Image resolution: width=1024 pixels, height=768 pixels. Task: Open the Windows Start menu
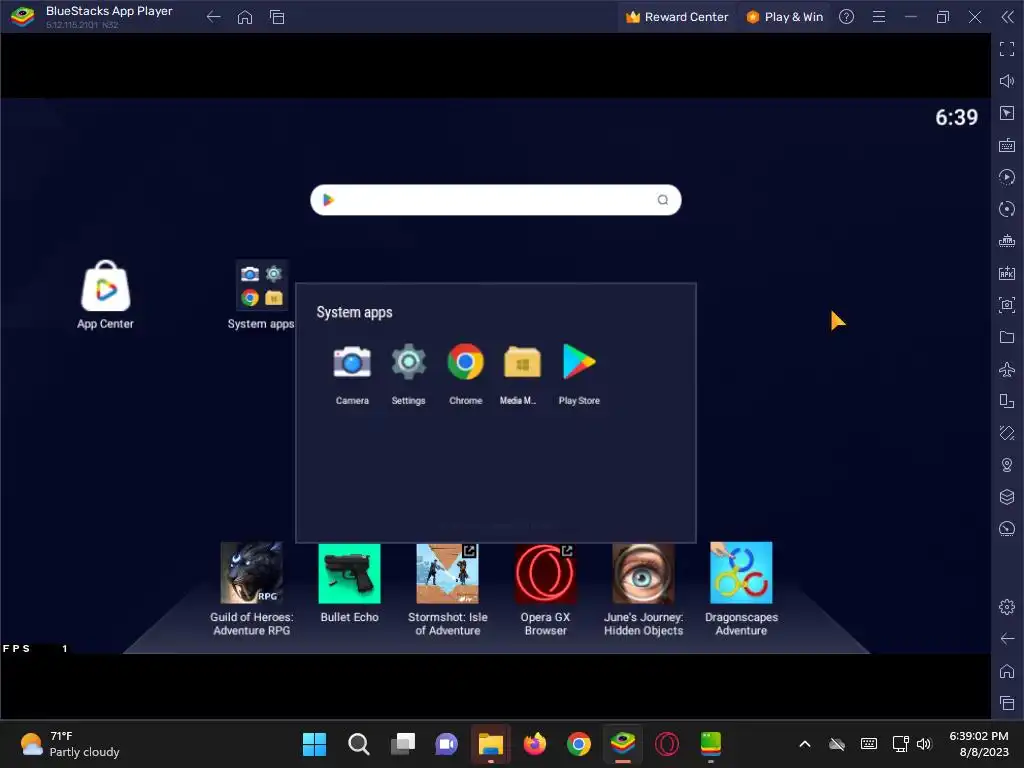pos(314,744)
